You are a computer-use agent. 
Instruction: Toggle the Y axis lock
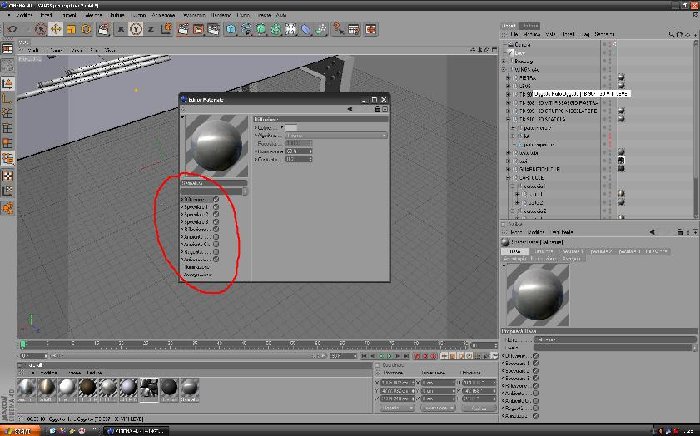click(x=136, y=29)
